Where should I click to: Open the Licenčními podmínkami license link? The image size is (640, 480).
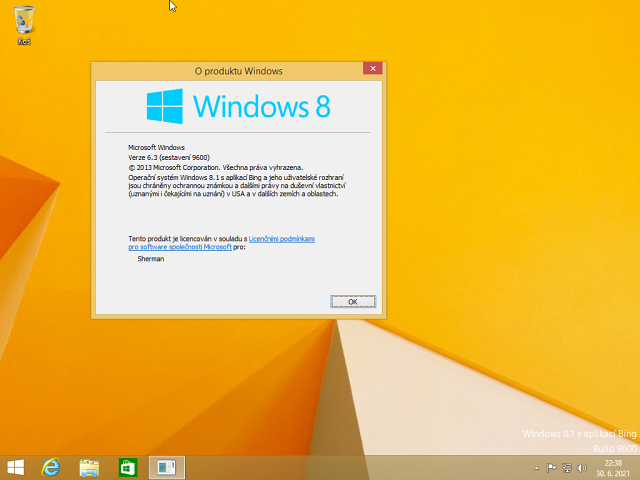(x=281, y=239)
